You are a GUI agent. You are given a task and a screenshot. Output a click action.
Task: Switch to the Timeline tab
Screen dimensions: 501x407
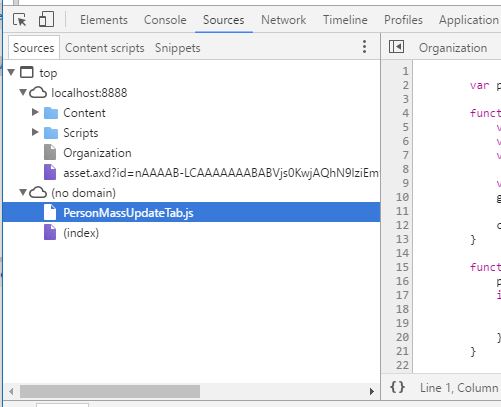pyautogui.click(x=345, y=20)
